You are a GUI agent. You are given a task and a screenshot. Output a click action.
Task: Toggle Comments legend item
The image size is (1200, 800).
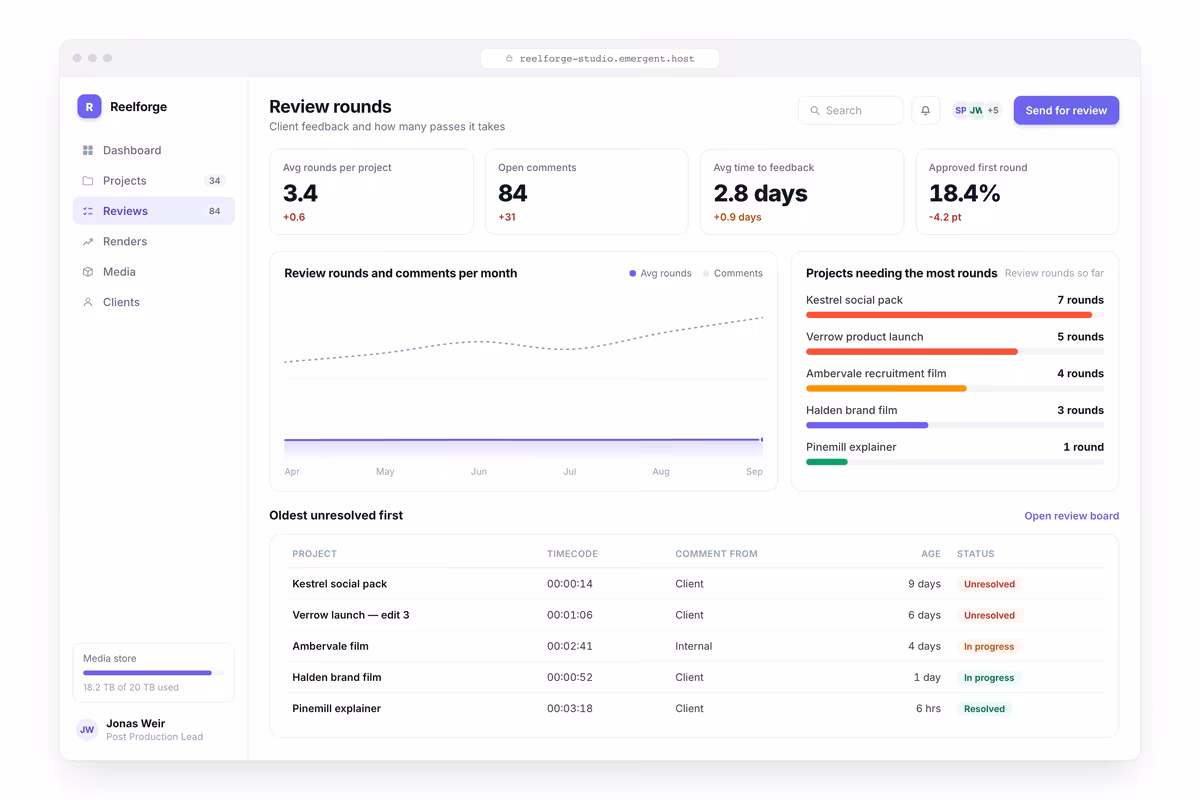[733, 273]
